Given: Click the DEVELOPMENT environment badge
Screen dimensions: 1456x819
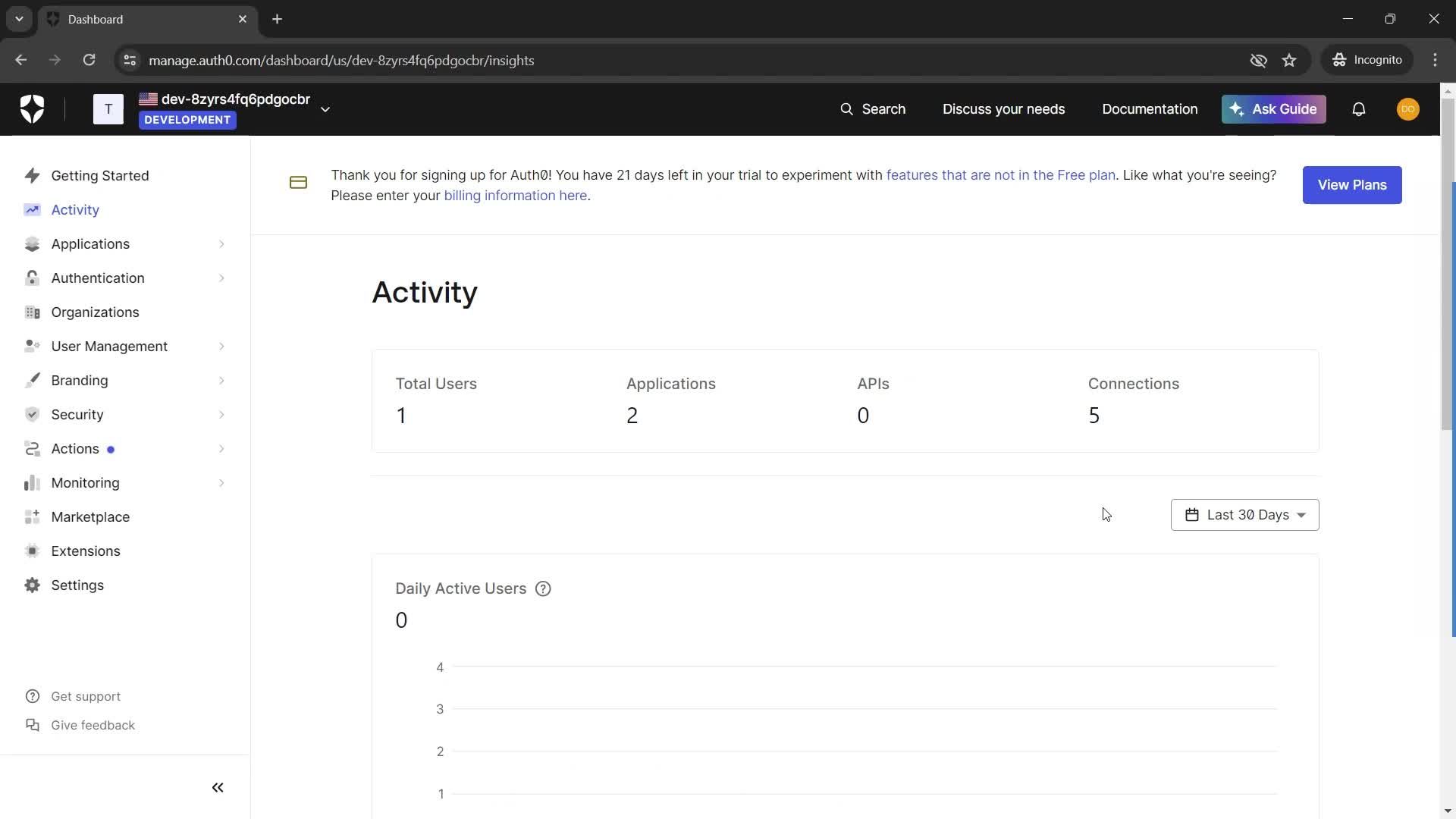Looking at the screenshot, I should pyautogui.click(x=187, y=120).
